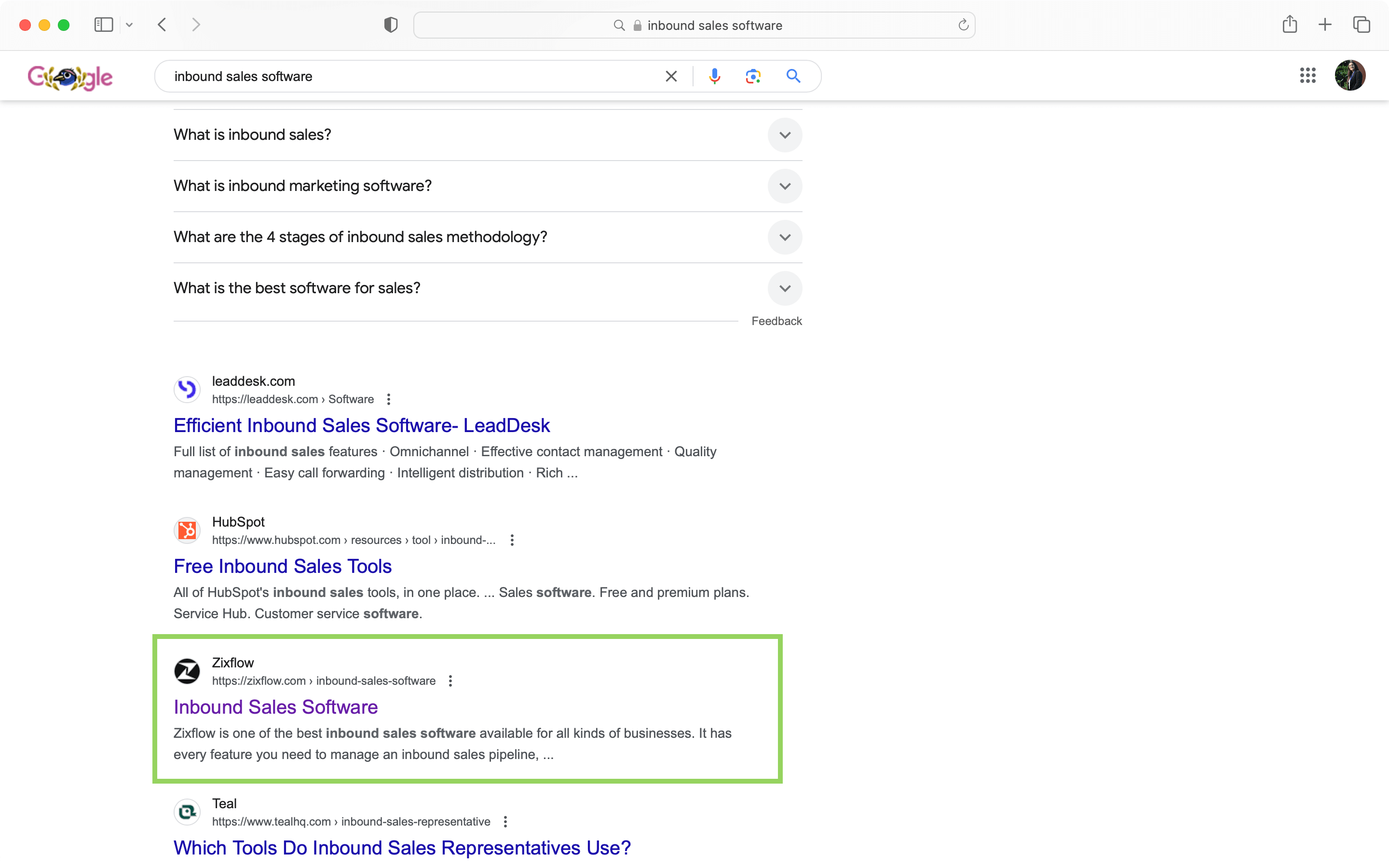Open the Google account profile picture
1389x868 pixels.
[1350, 75]
